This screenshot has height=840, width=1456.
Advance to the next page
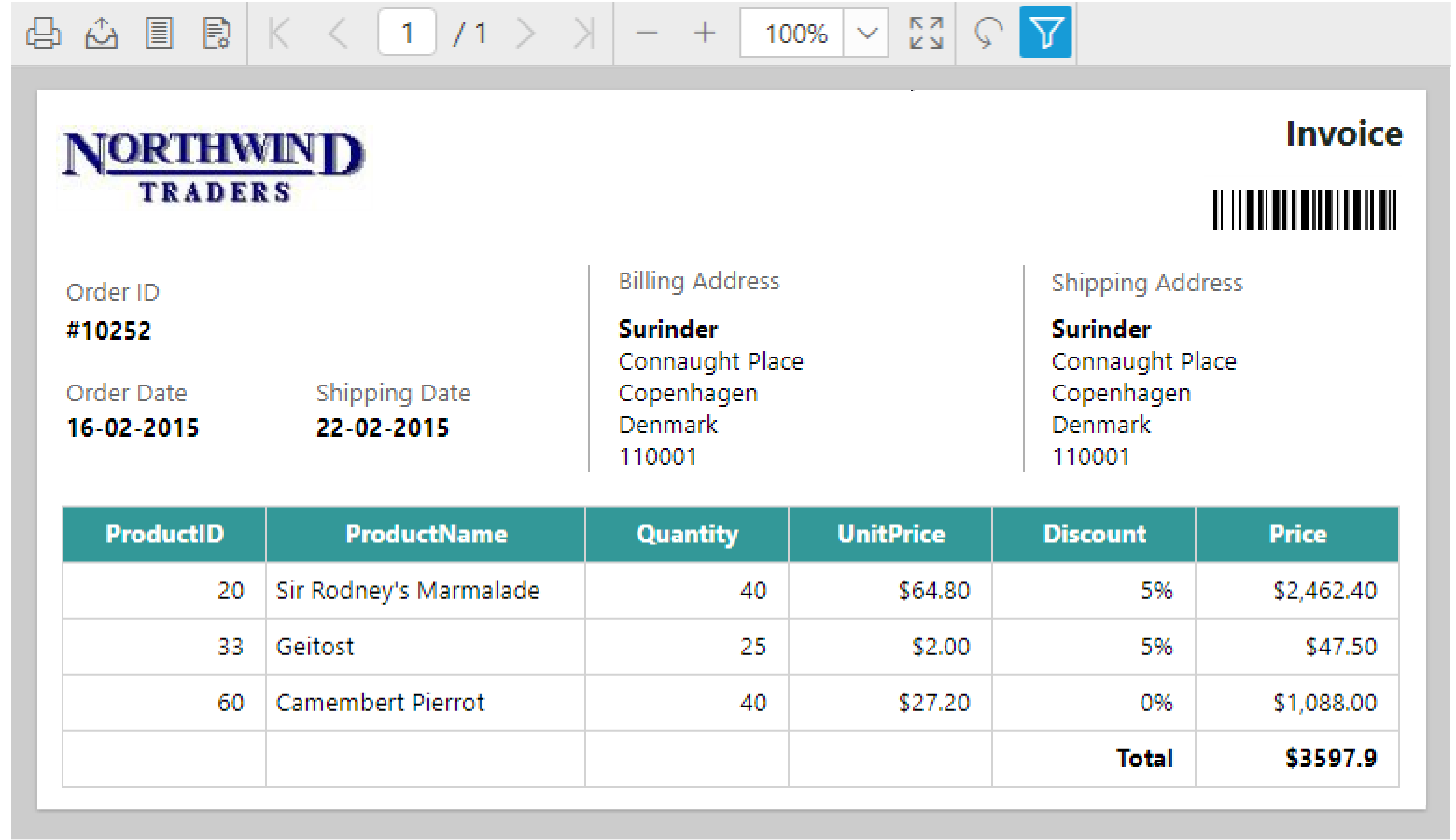pyautogui.click(x=525, y=32)
